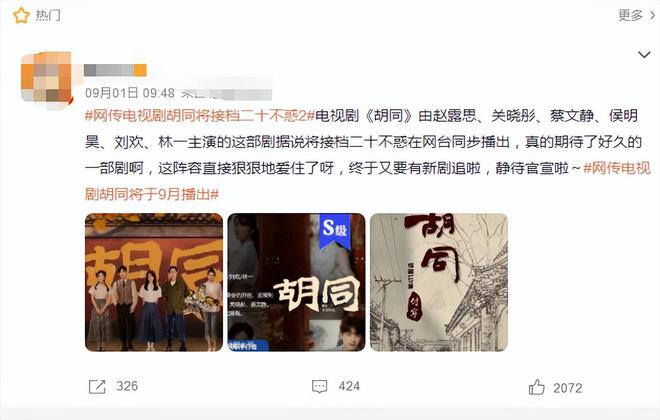View the S级 胡同 poster image
The height and width of the screenshot is (420, 660).
click(296, 282)
